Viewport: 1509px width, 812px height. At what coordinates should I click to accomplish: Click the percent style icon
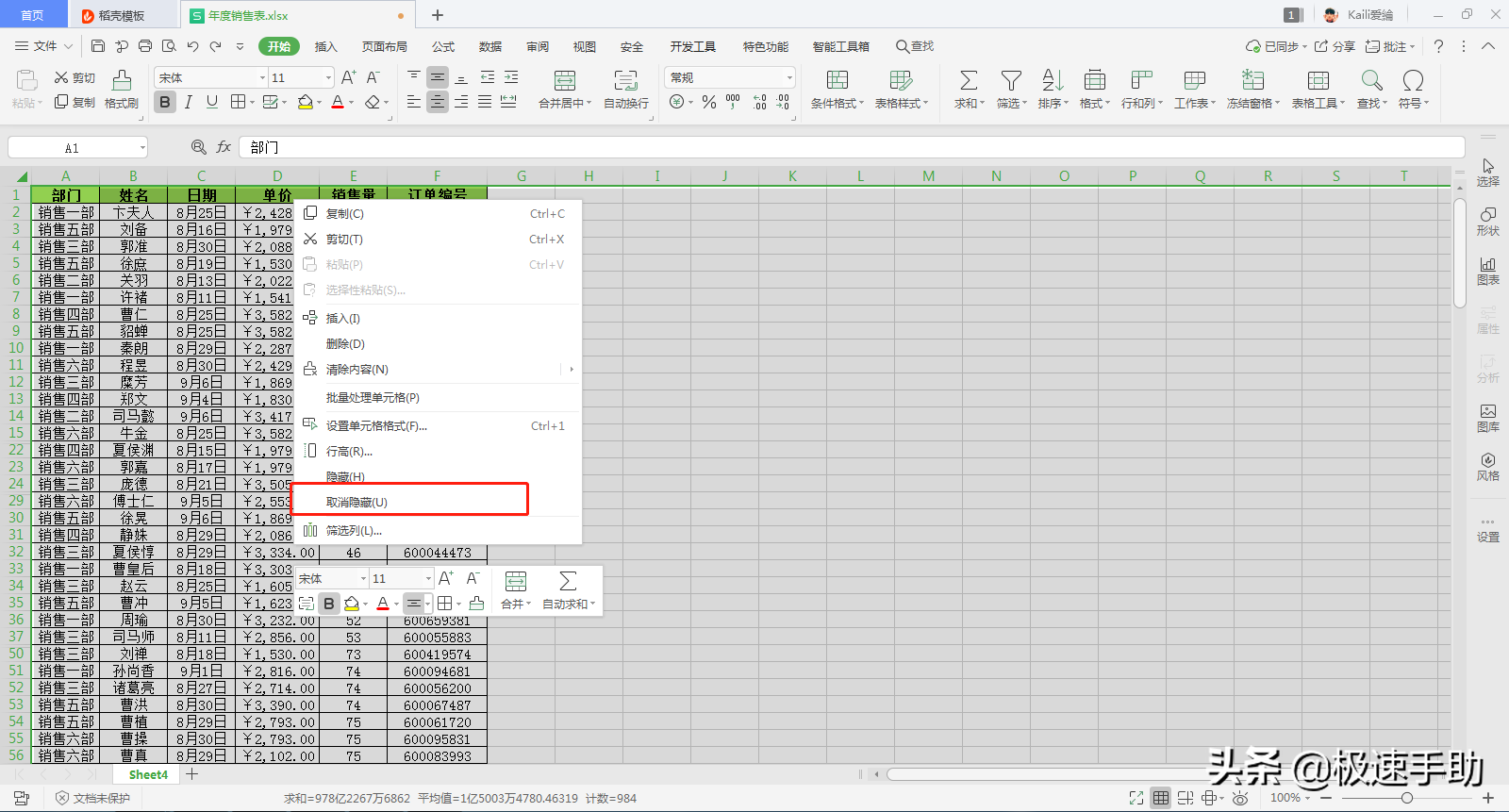tap(709, 102)
